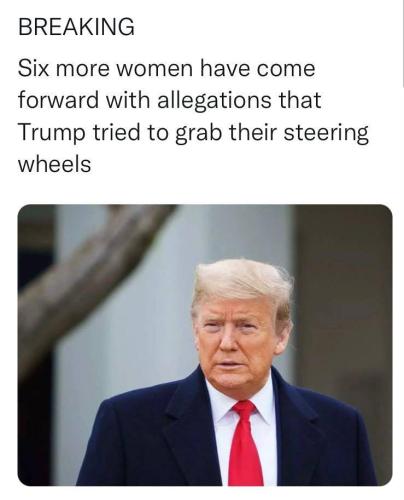
Task: Click the word "wheels" on the last line
Action: 54,164
